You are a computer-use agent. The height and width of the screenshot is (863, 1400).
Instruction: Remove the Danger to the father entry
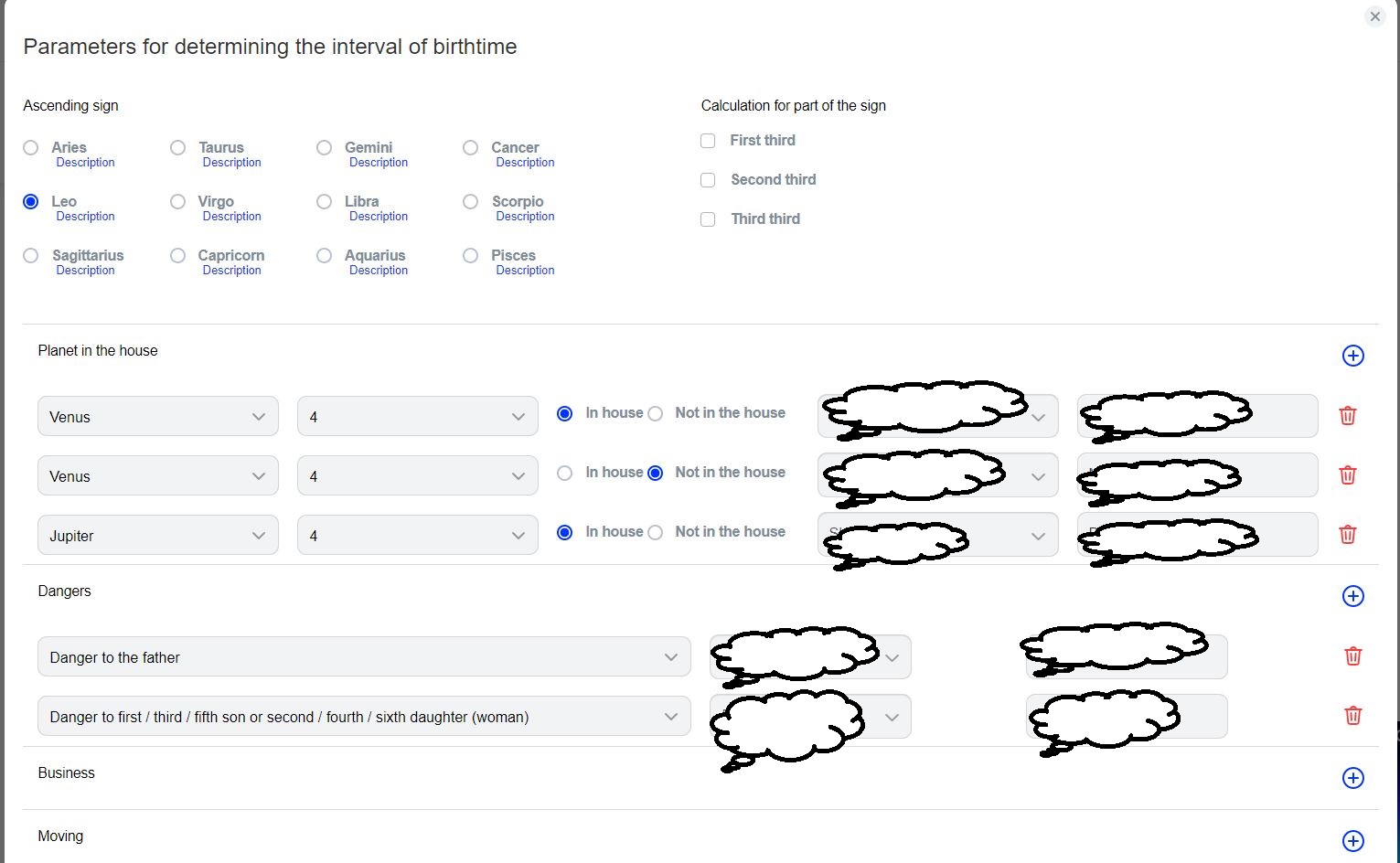click(x=1352, y=656)
